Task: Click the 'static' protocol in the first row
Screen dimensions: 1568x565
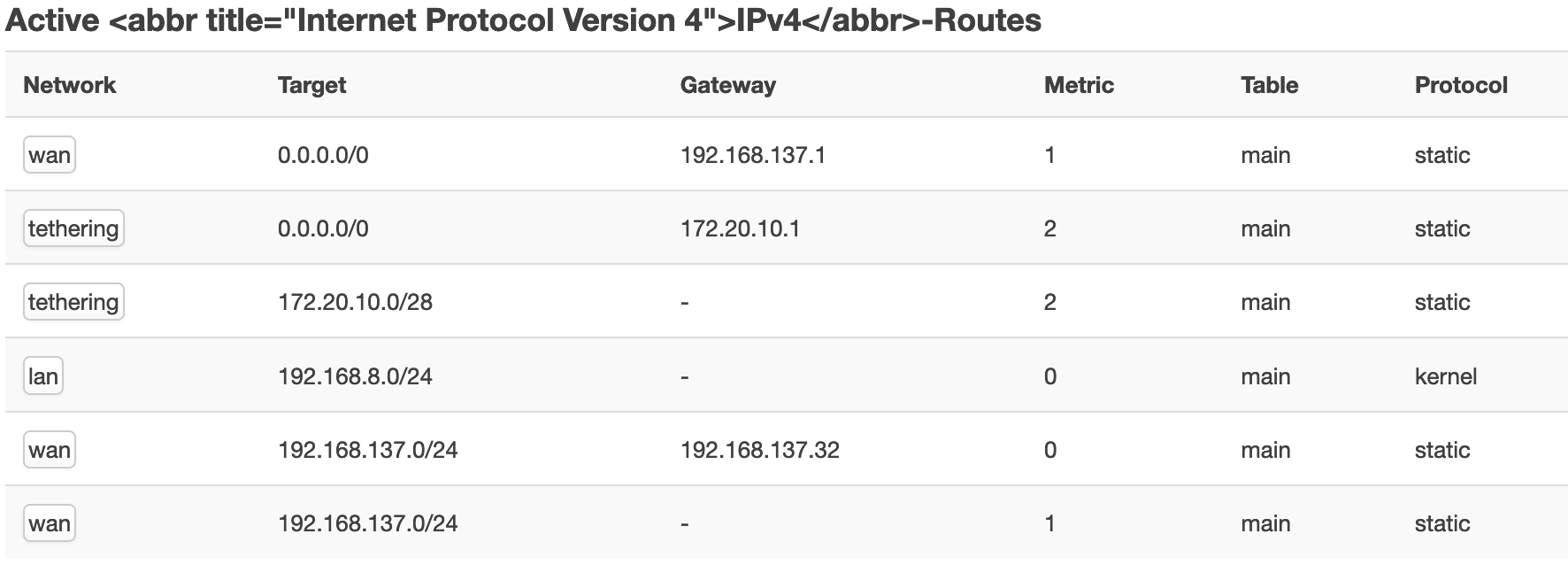Action: [x=1441, y=154]
